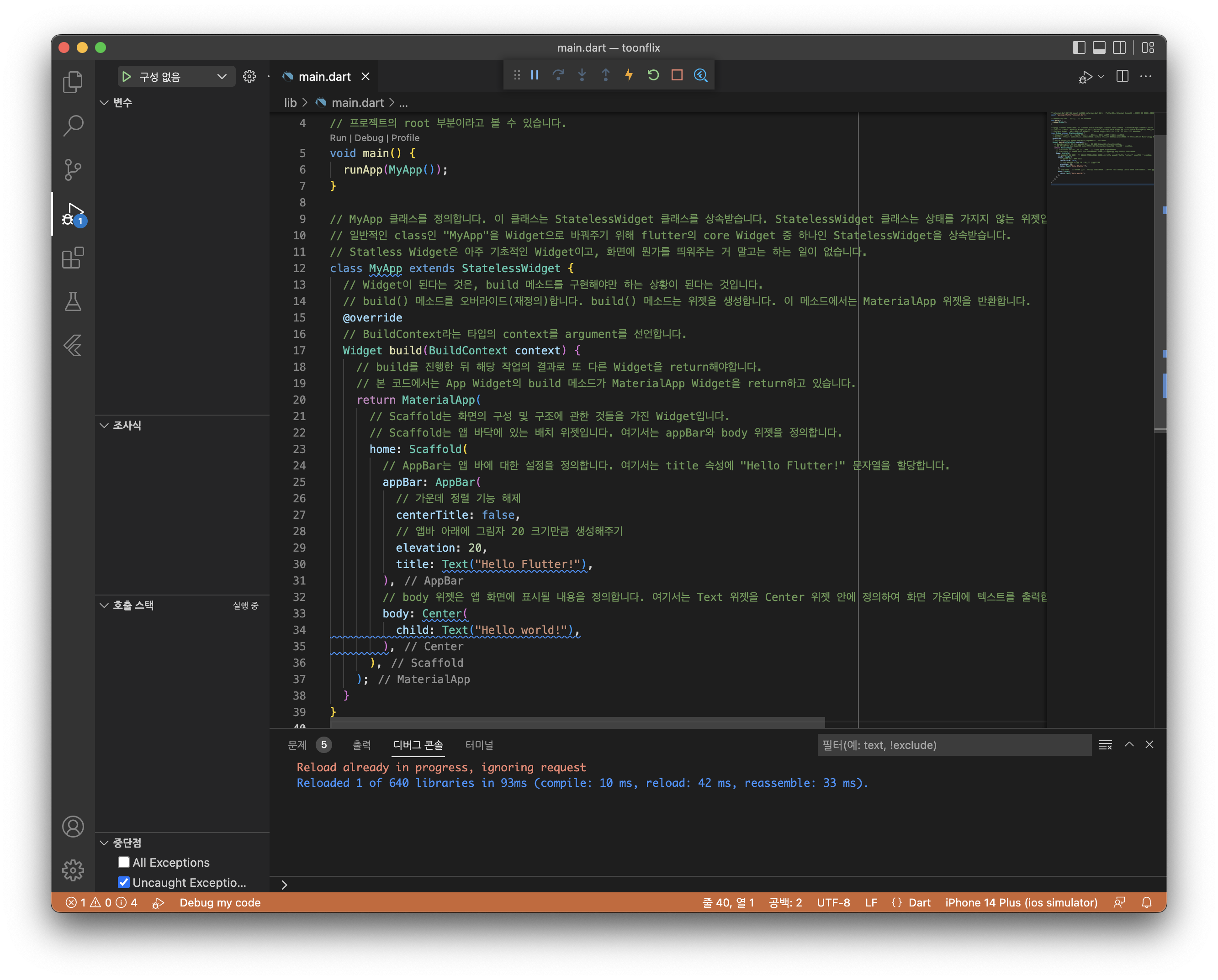Select the main.dart editor tab
The height and width of the screenshot is (980, 1218).
pyautogui.click(x=324, y=76)
